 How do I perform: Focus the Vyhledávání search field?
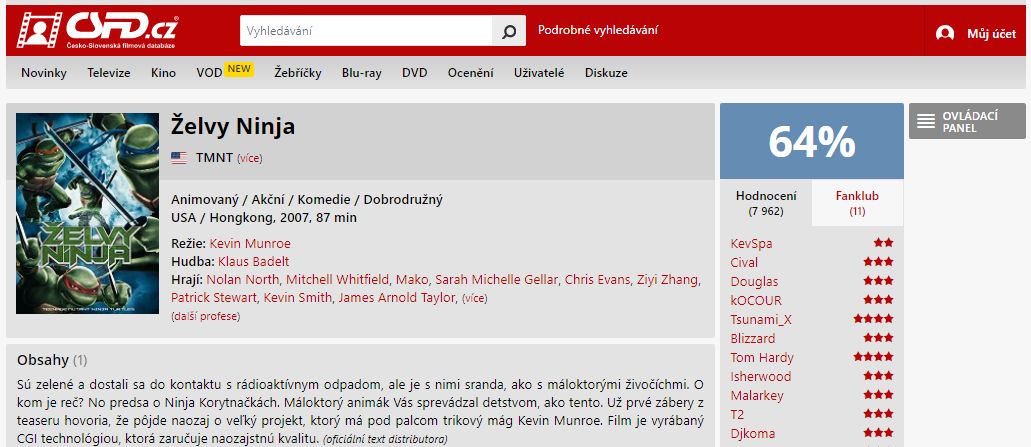click(366, 31)
